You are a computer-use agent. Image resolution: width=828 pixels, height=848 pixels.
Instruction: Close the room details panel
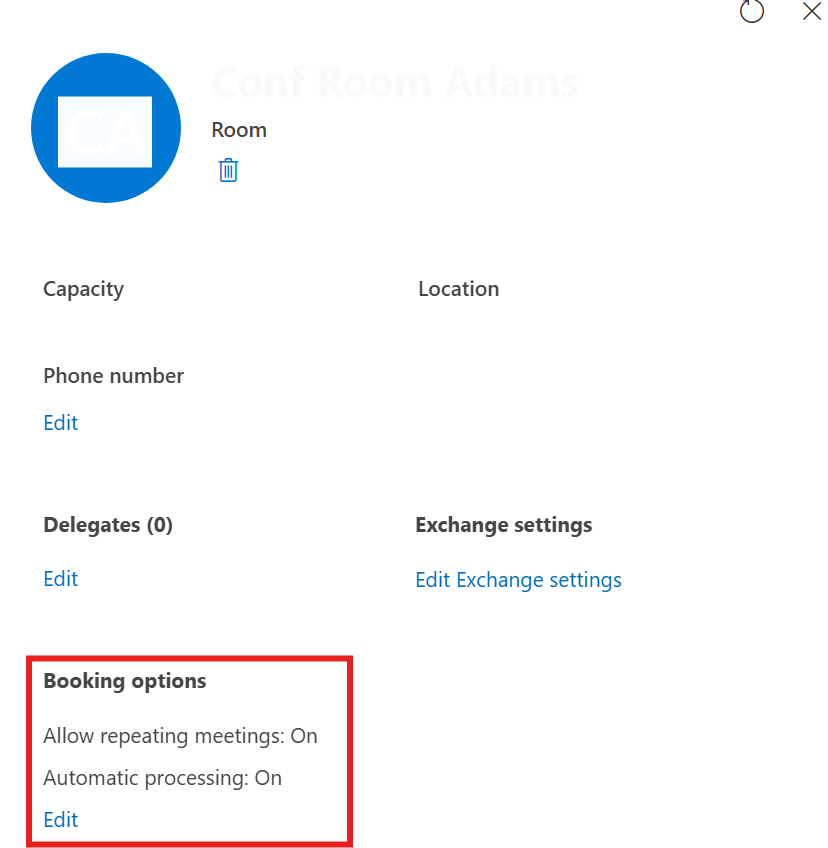point(811,12)
